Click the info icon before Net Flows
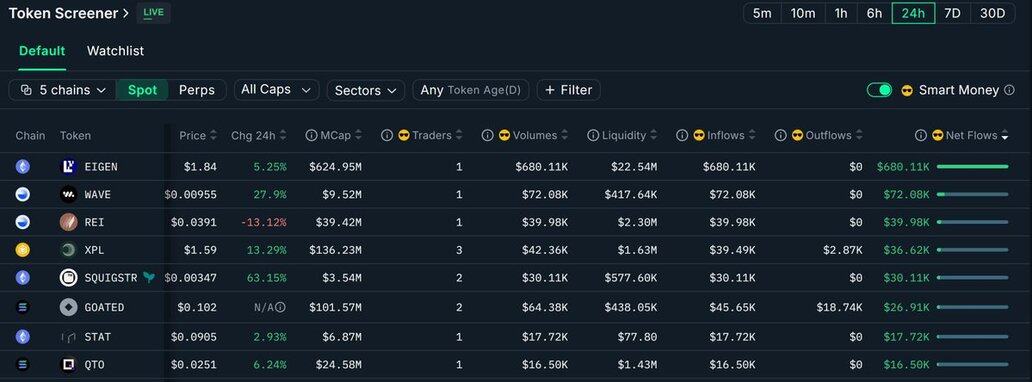This screenshot has height=382, width=1032. click(x=921, y=136)
